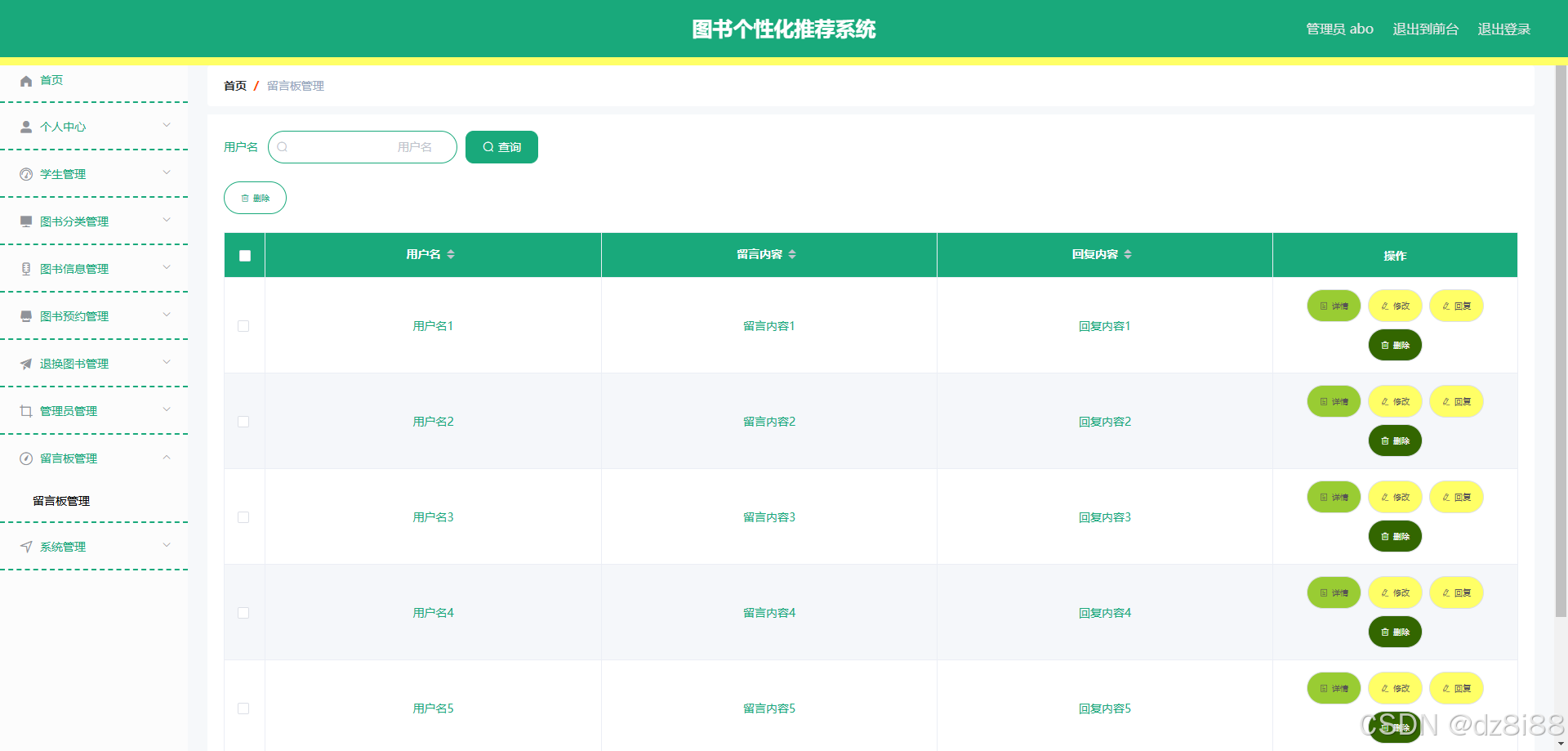This screenshot has width=1568, height=751.
Task: Check the select-all checkbox in table header
Action: coord(244,256)
